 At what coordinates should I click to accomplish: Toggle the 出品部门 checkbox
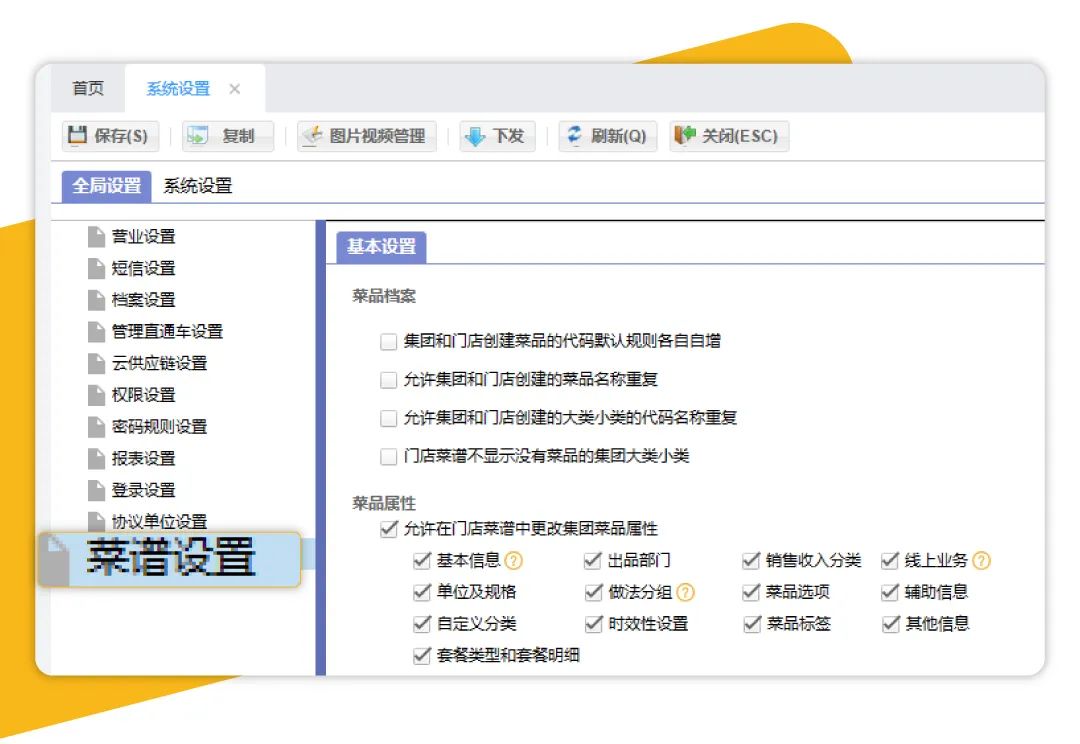click(x=594, y=561)
